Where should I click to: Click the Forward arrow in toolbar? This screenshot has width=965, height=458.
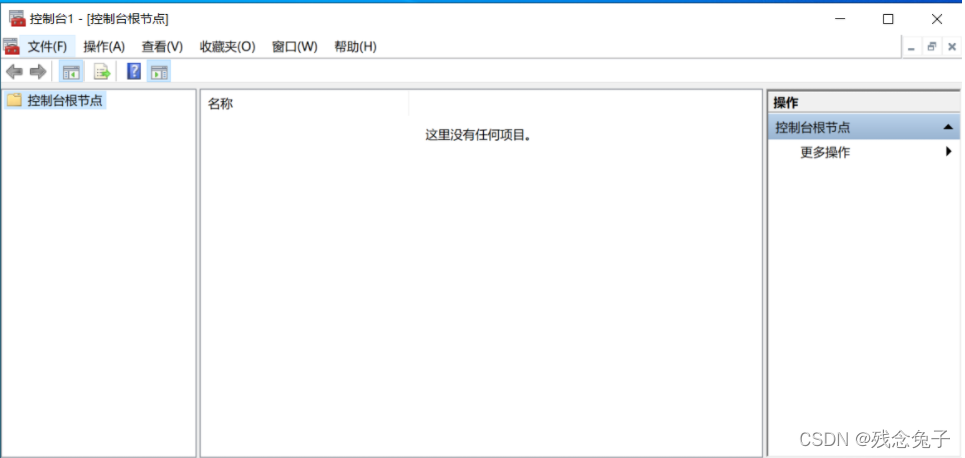(38, 72)
